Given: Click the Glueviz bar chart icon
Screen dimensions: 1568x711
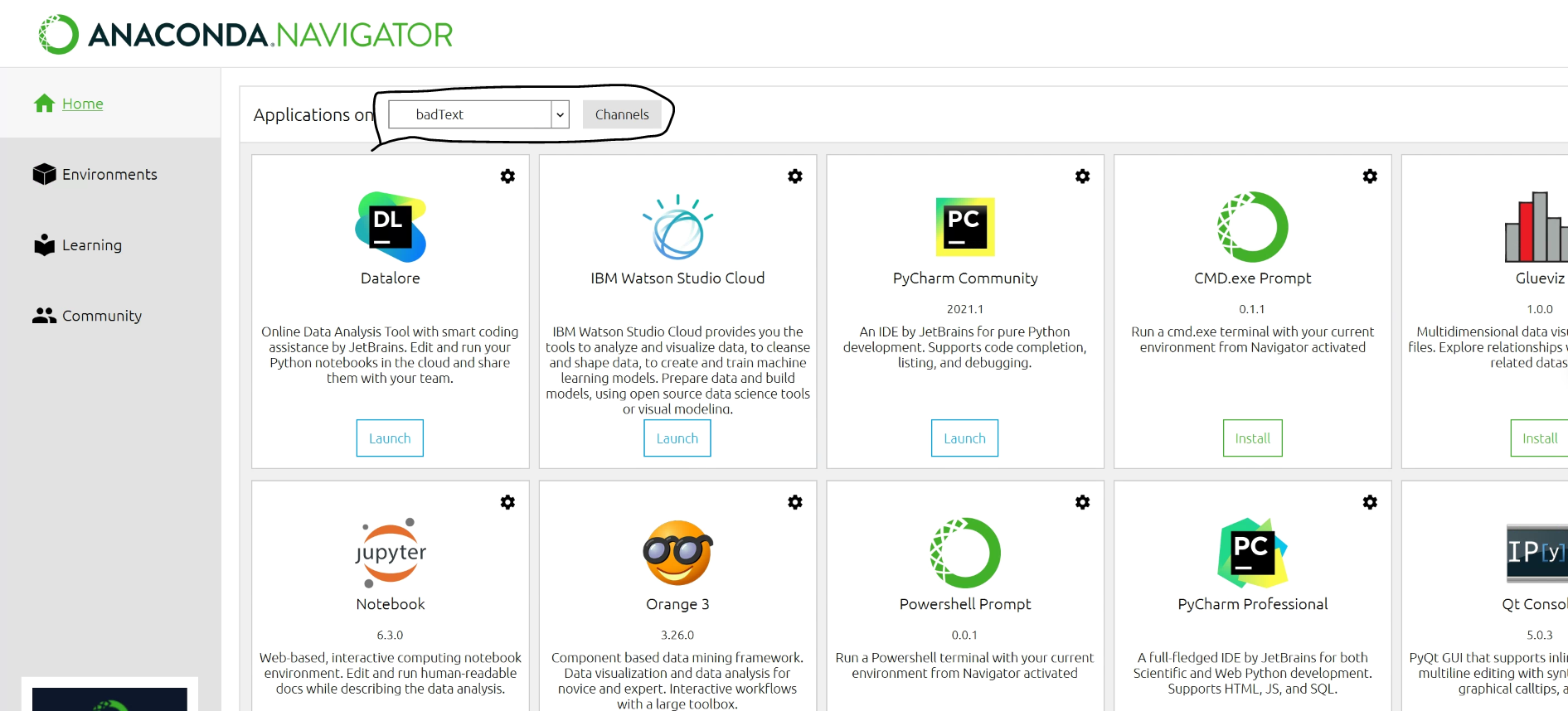Looking at the screenshot, I should [x=1536, y=227].
